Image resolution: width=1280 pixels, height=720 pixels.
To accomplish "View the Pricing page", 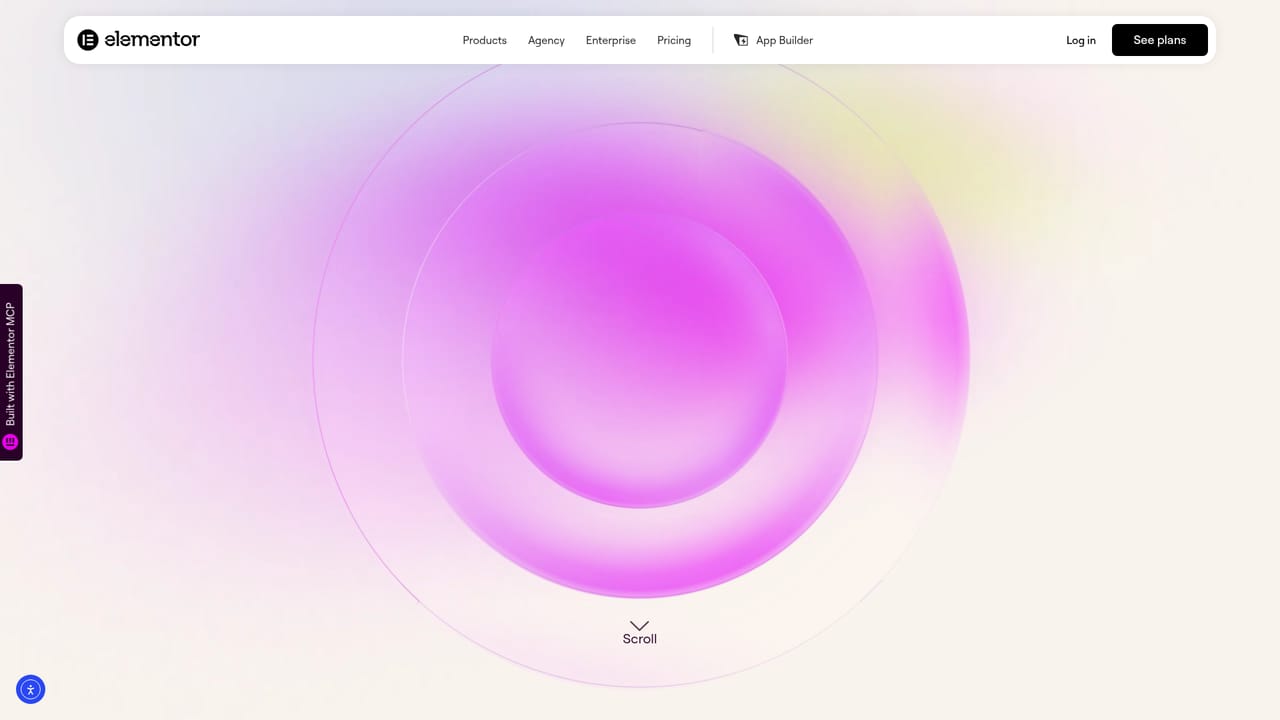I will pyautogui.click(x=674, y=40).
